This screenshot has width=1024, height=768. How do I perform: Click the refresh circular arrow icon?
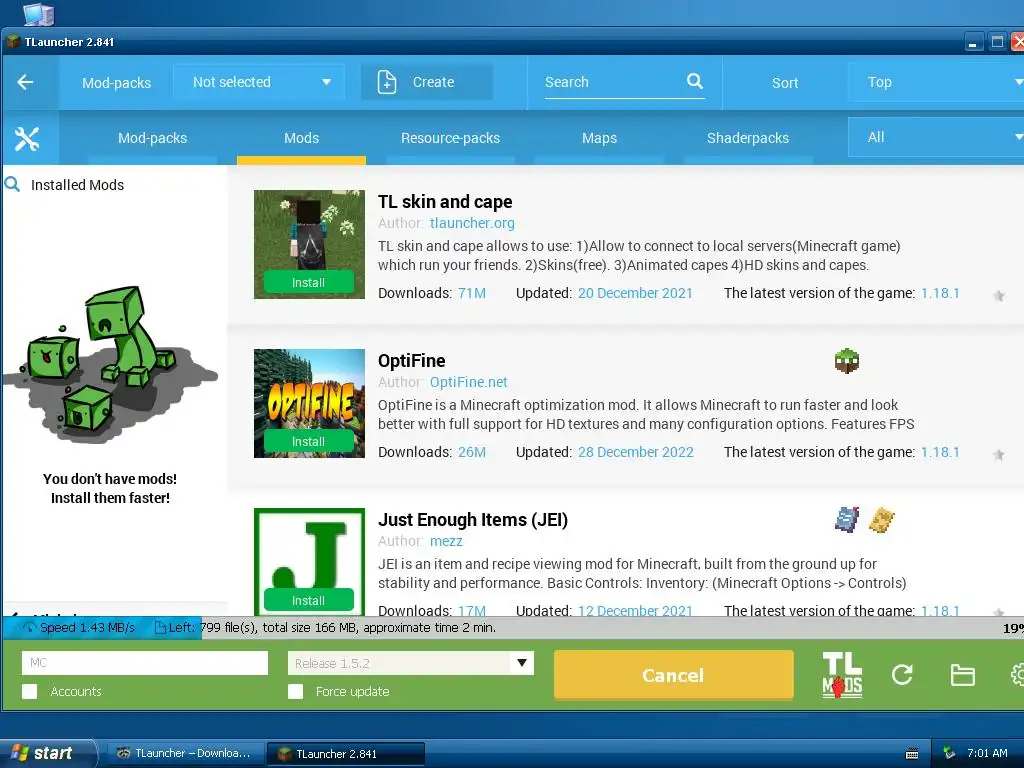tap(902, 675)
